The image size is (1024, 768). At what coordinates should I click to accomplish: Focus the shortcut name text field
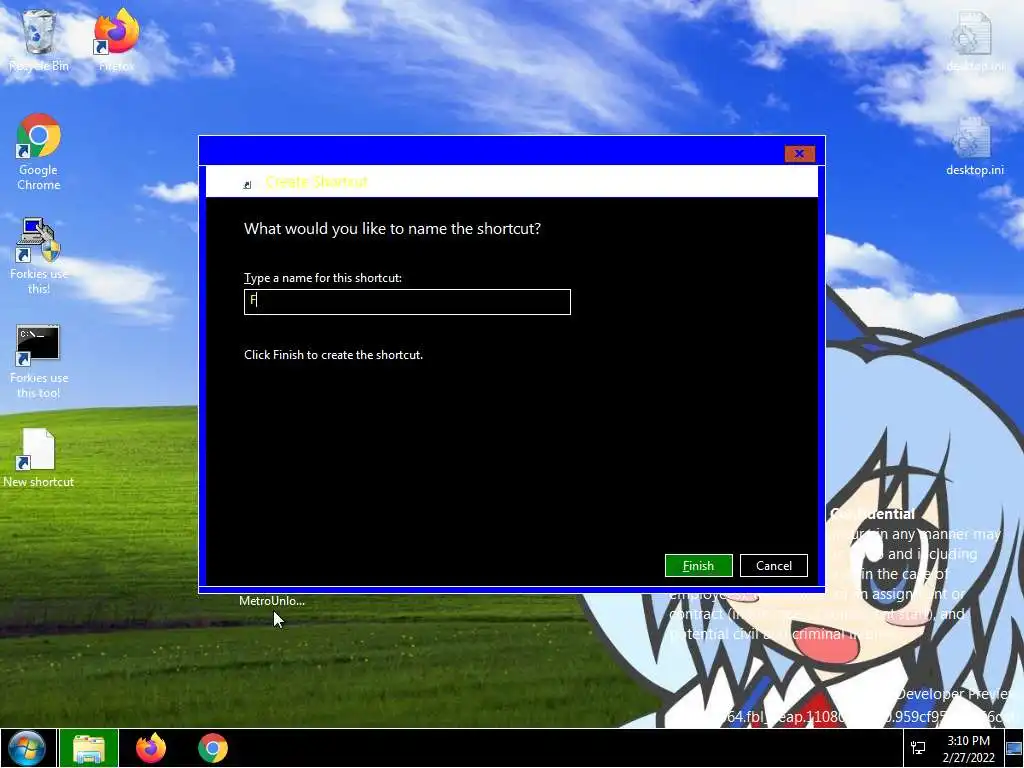click(407, 302)
